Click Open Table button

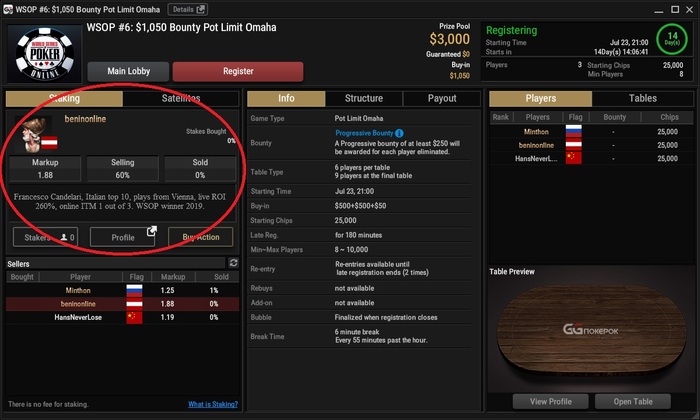pos(633,401)
